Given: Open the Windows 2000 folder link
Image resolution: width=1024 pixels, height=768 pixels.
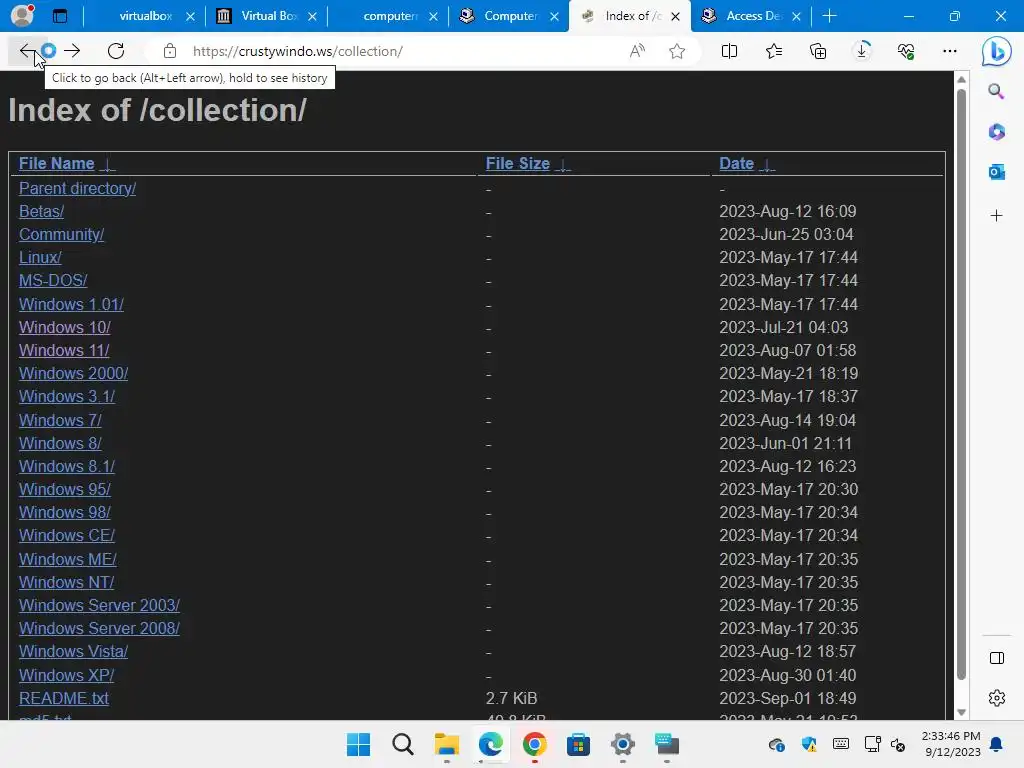Looking at the screenshot, I should pyautogui.click(x=73, y=373).
